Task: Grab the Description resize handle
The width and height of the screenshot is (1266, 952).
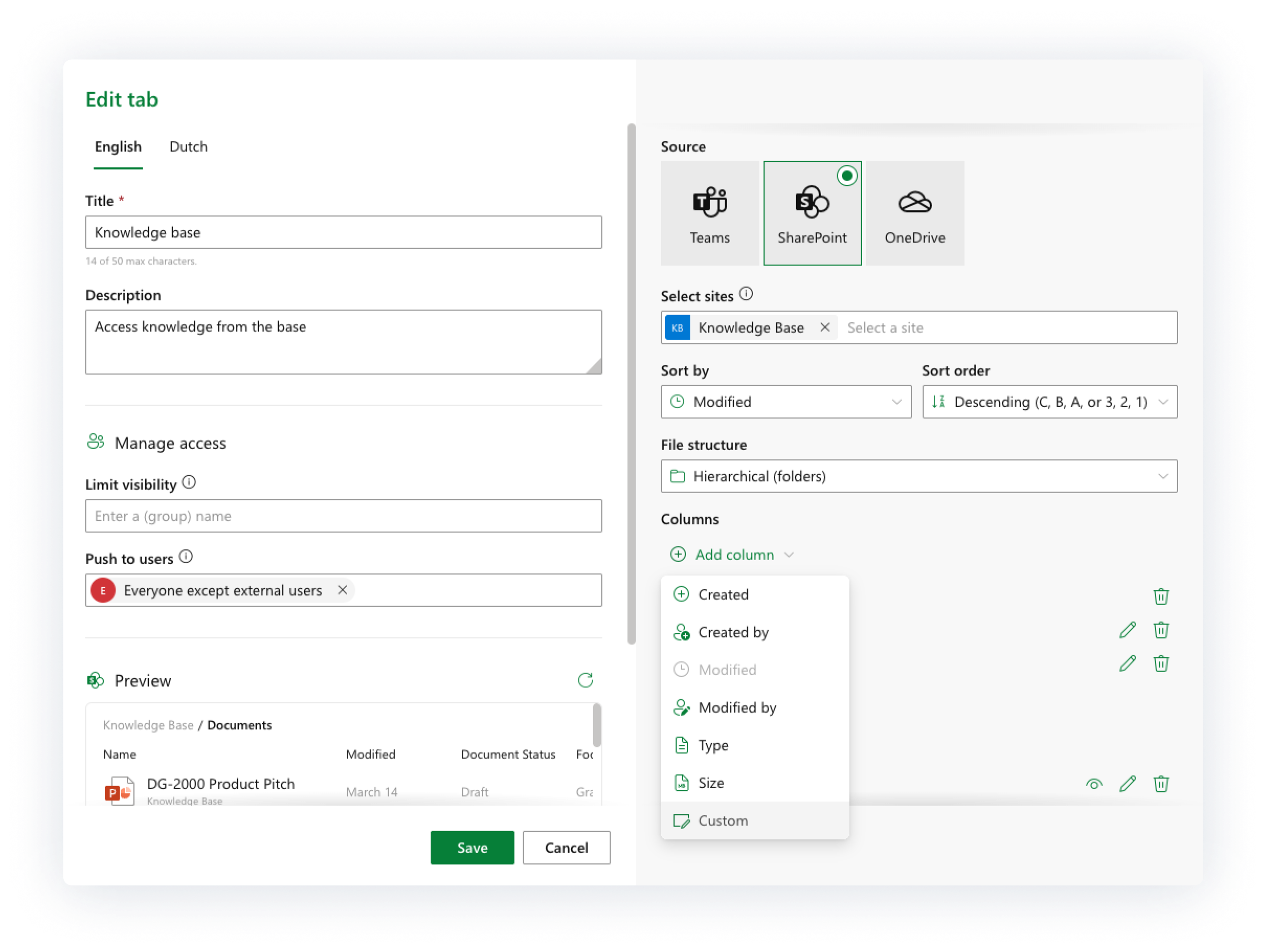Action: [x=594, y=366]
